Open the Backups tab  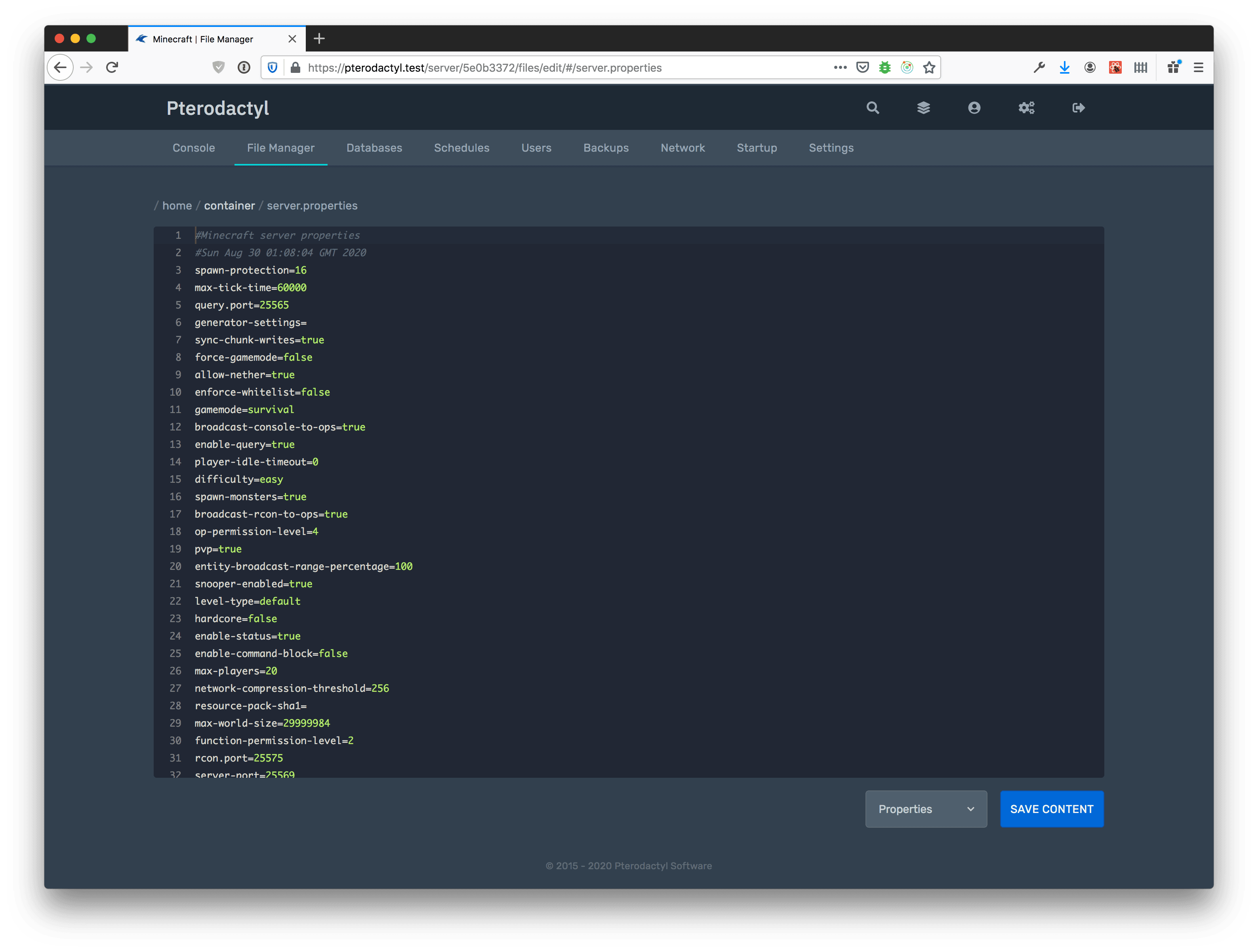pyautogui.click(x=606, y=148)
